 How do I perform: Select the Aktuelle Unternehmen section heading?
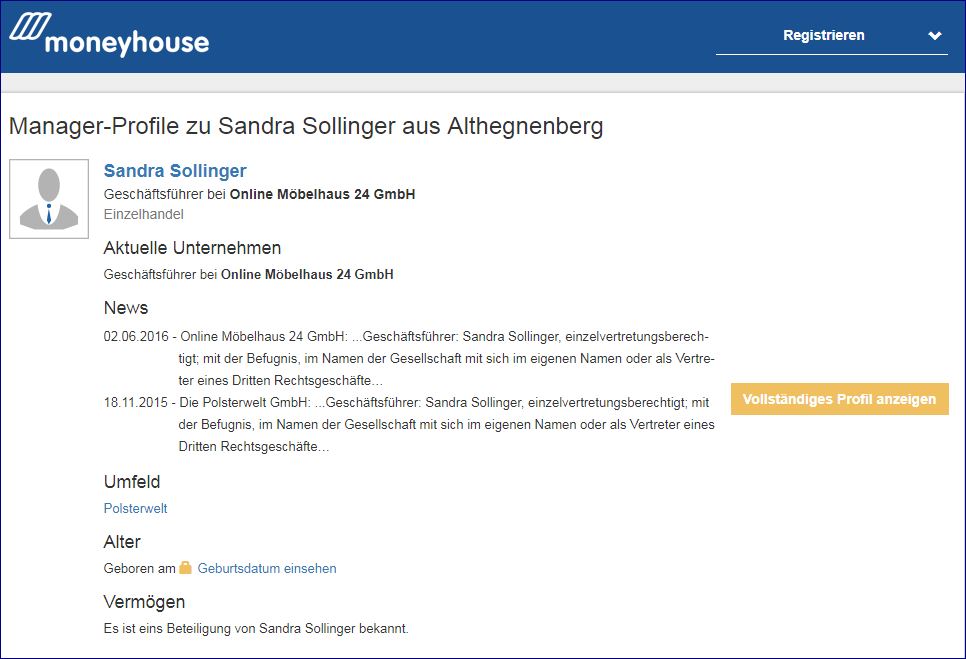[192, 248]
